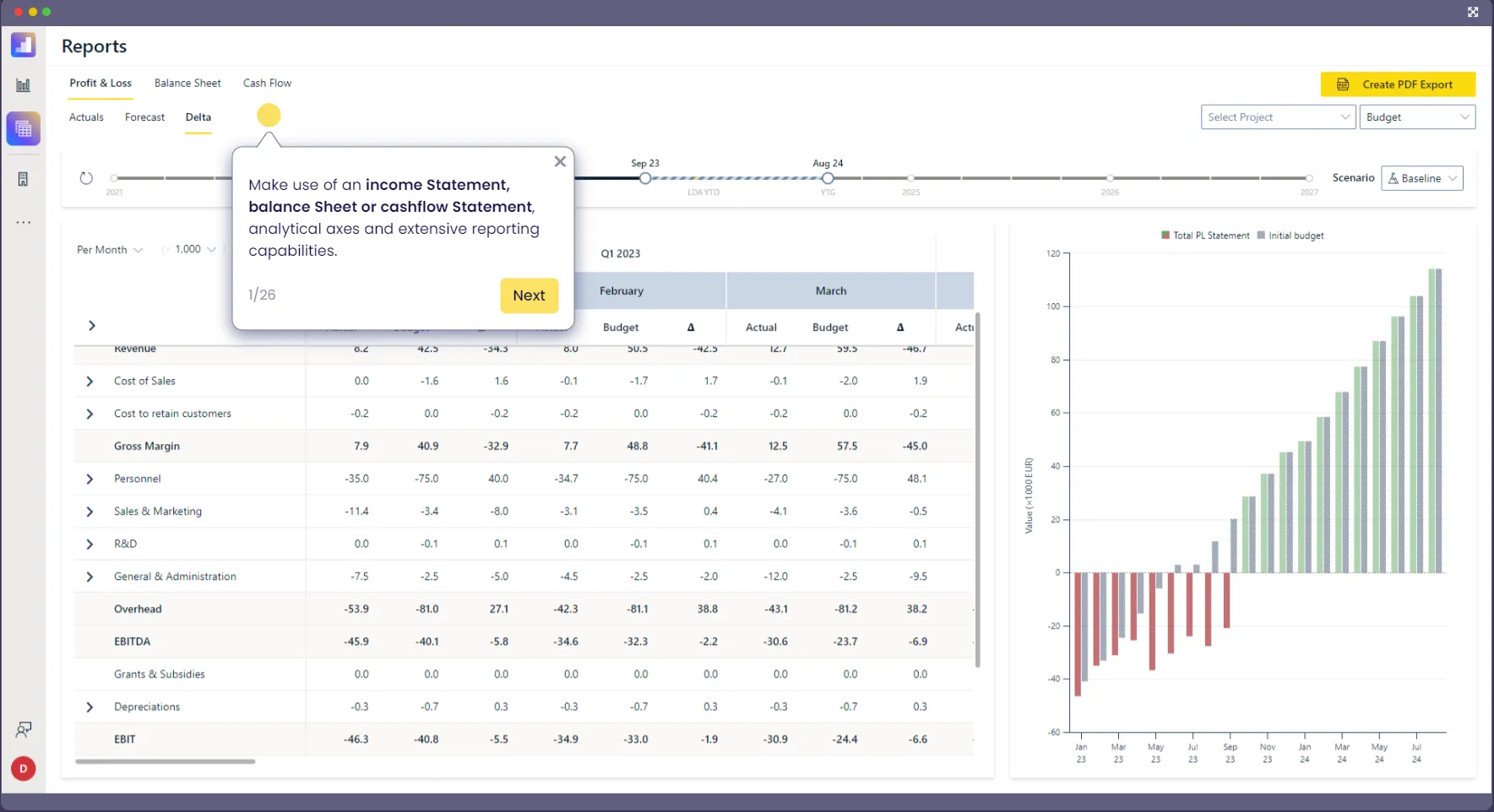The height and width of the screenshot is (812, 1494).
Task: Click the horizontal scrollbar below the table
Action: pyautogui.click(x=166, y=761)
